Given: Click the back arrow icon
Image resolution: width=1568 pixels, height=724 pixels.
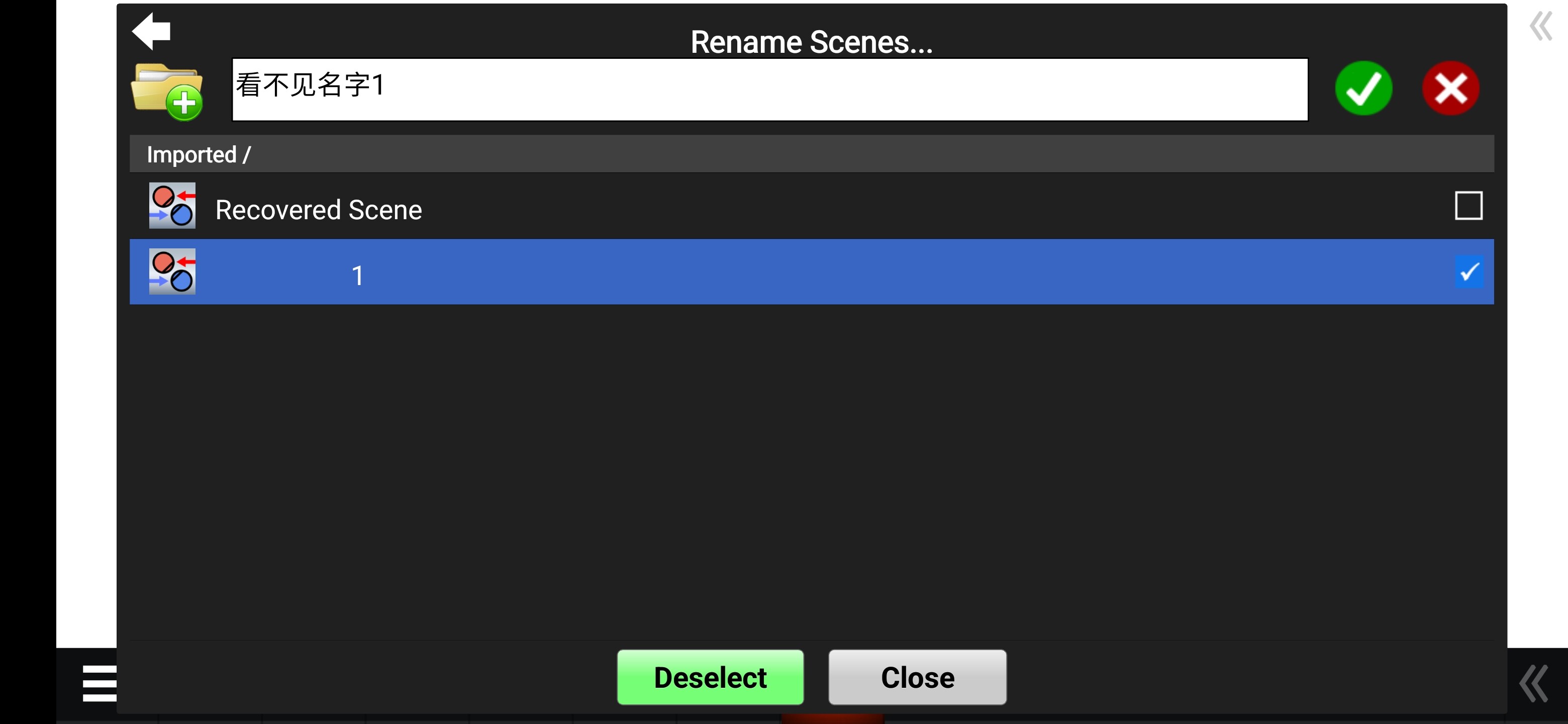Looking at the screenshot, I should [152, 31].
